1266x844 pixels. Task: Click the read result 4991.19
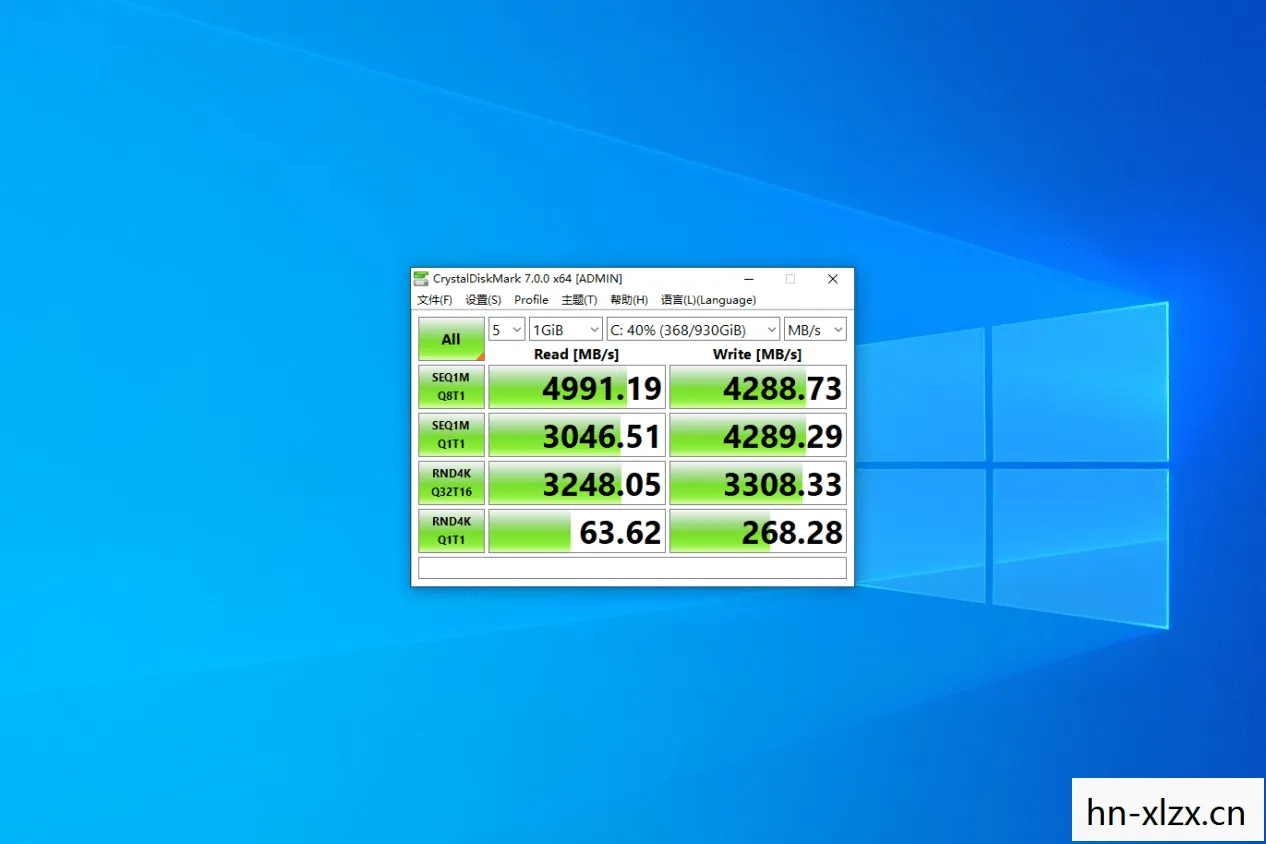click(x=577, y=387)
